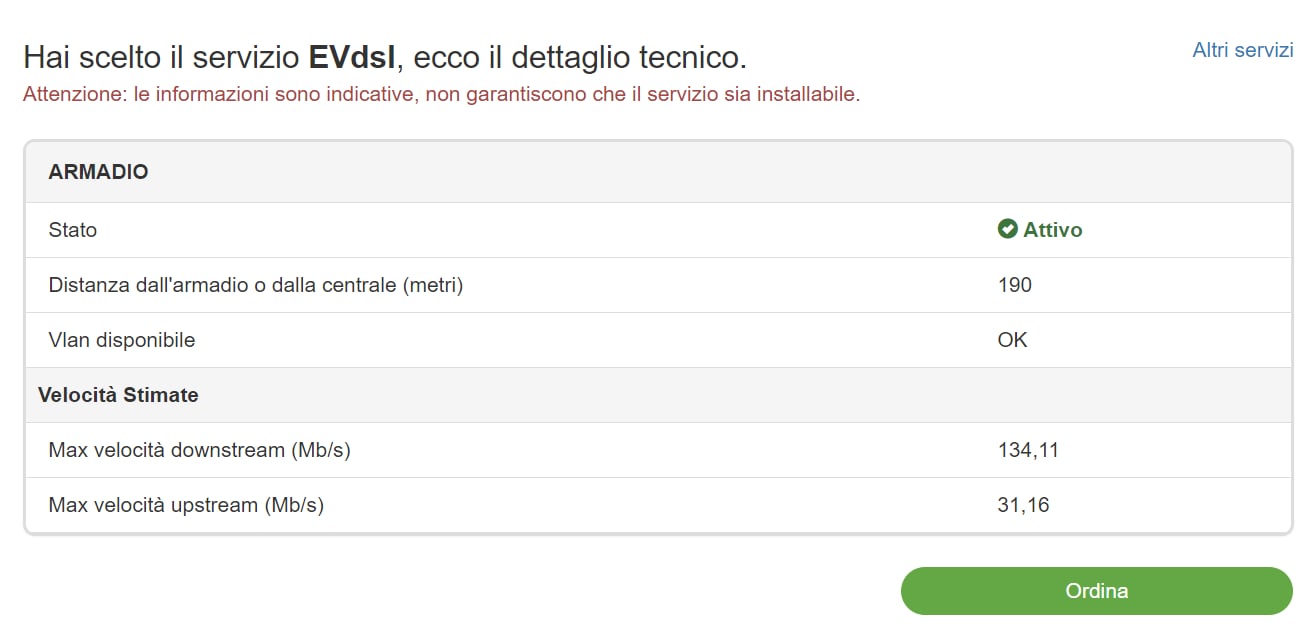The height and width of the screenshot is (634, 1309).
Task: Select the Max velocità downstream label
Action: pyautogui.click(x=200, y=450)
